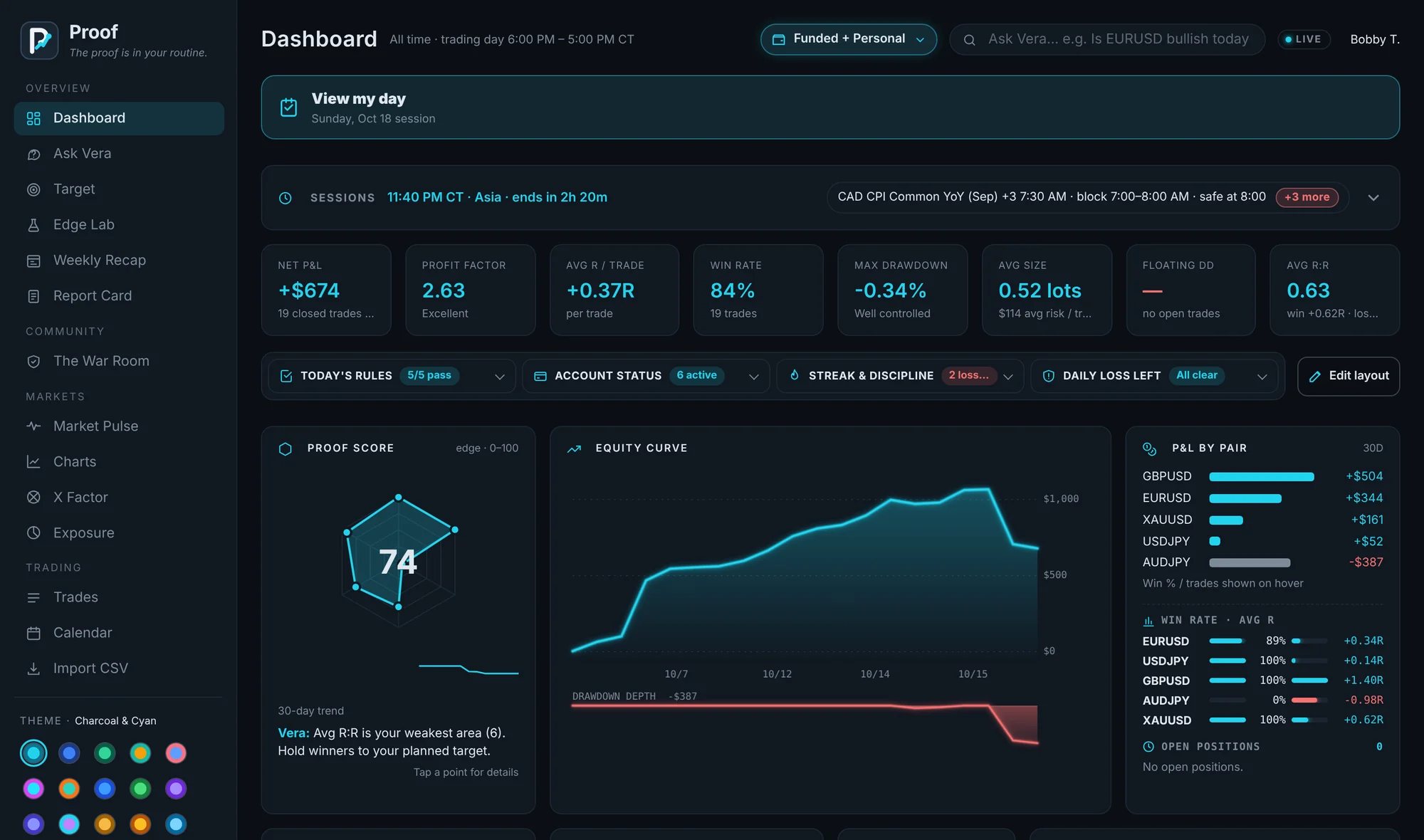Click the Ask Vera search field
Viewport: 1424px width, 840px height.
pos(1107,39)
